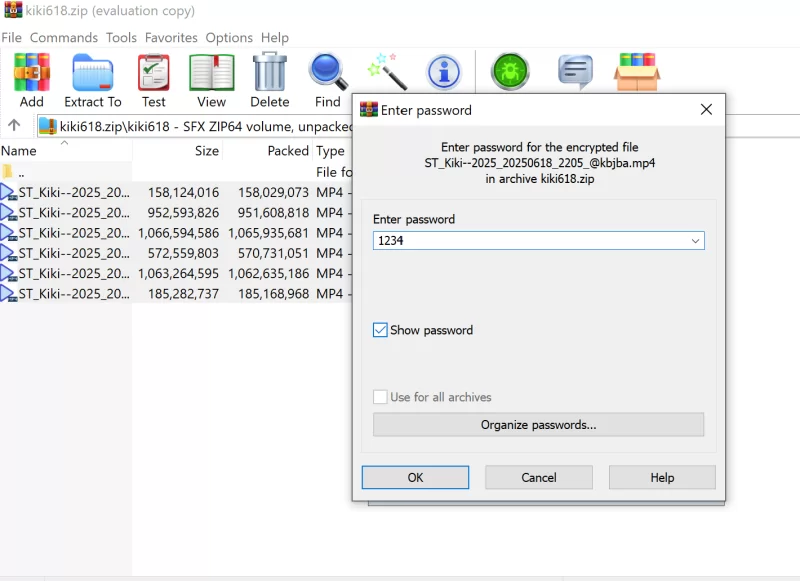Viewport: 800px width, 581px height.
Task: Select file with size 158,124,016
Action: pyautogui.click(x=176, y=192)
